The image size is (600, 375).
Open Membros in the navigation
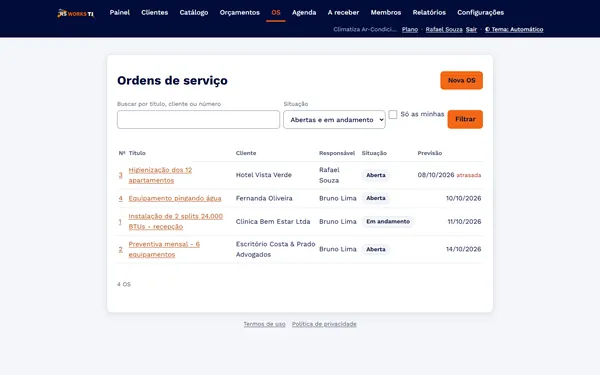coord(386,13)
